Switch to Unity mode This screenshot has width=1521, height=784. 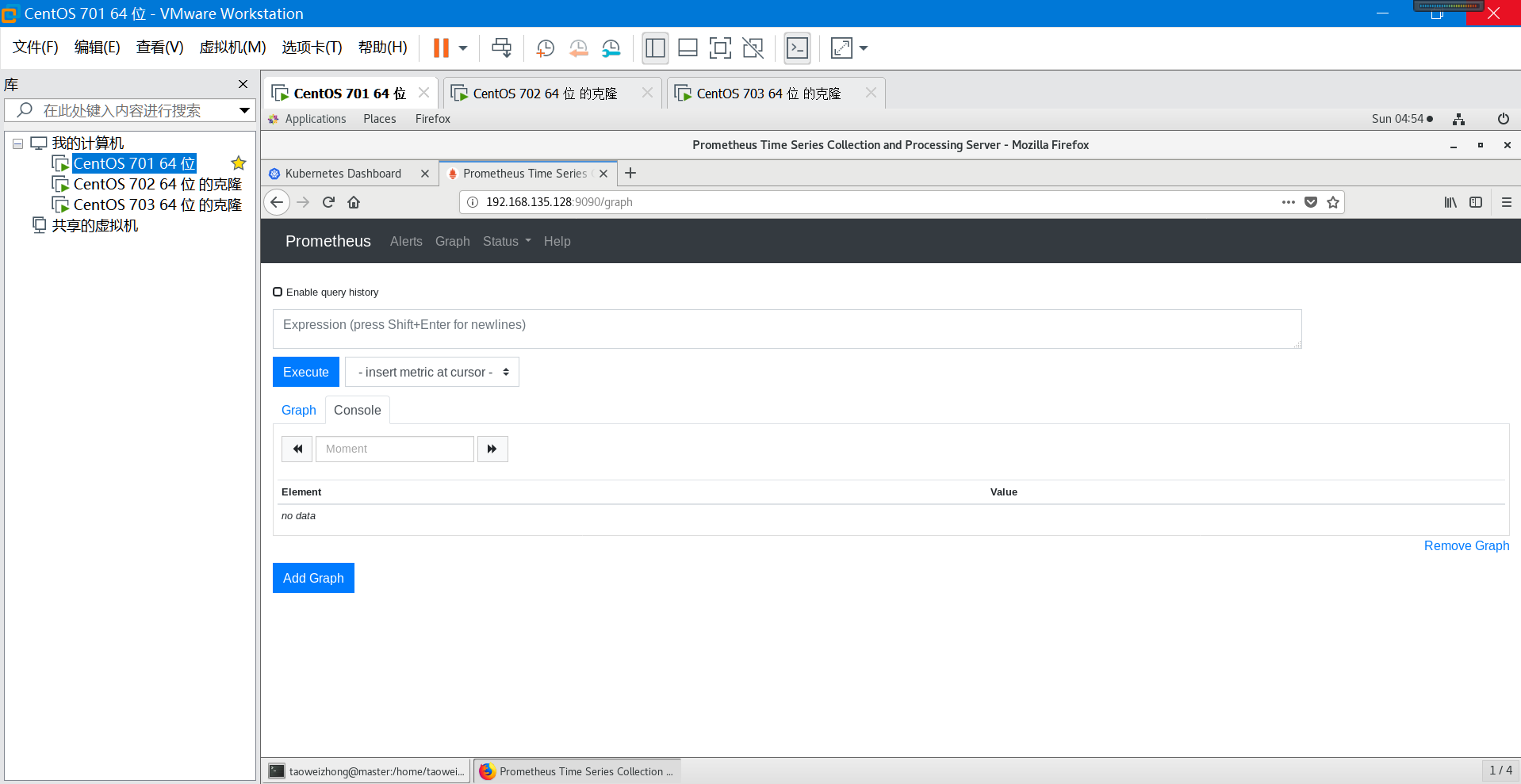[x=753, y=48]
